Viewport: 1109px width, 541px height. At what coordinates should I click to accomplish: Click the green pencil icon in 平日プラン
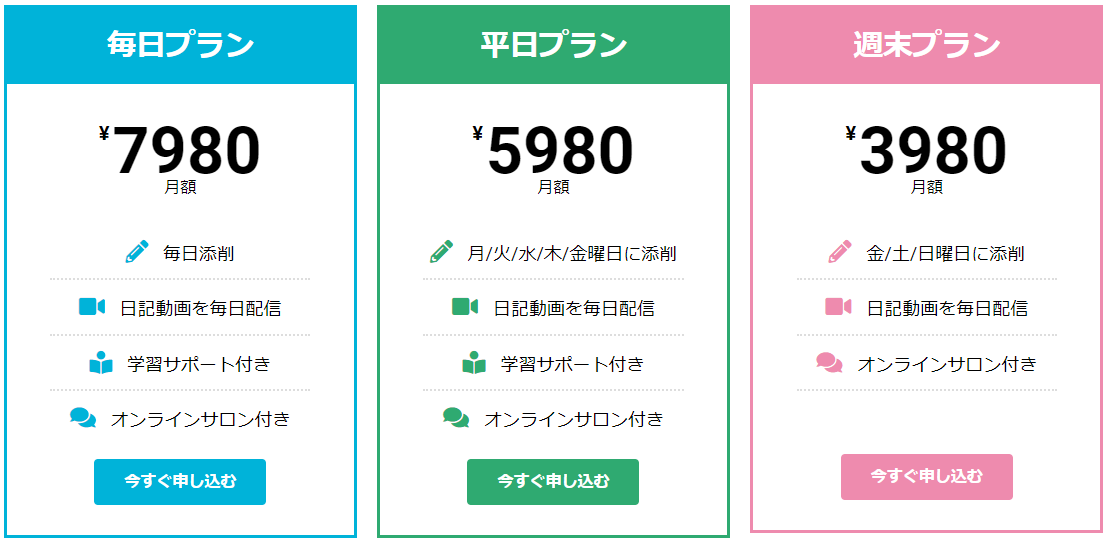click(441, 252)
